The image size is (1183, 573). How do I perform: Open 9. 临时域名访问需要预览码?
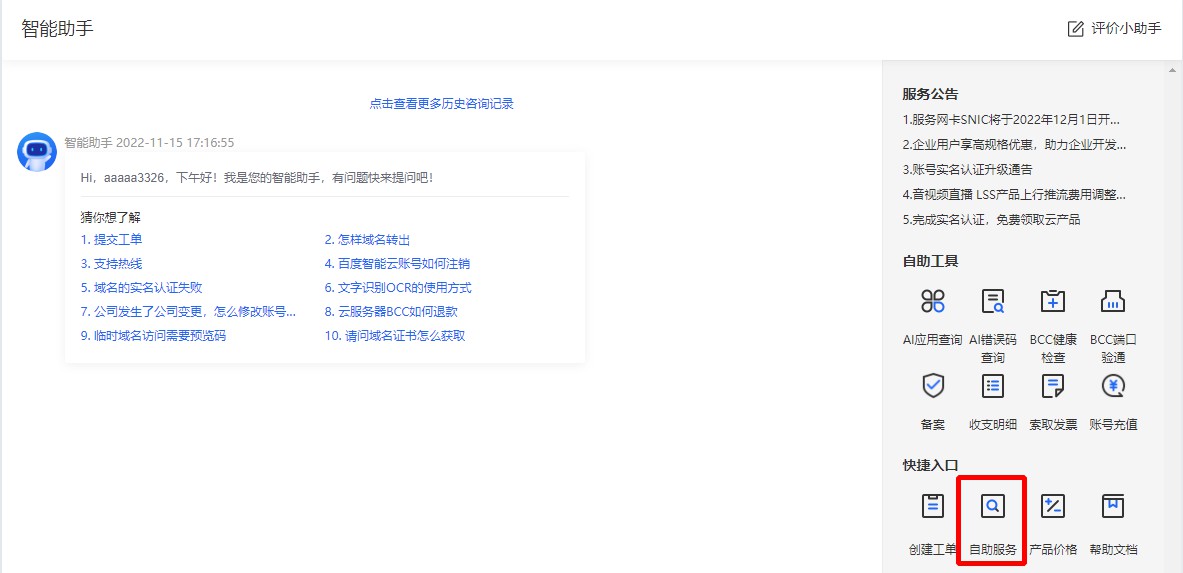click(x=153, y=336)
